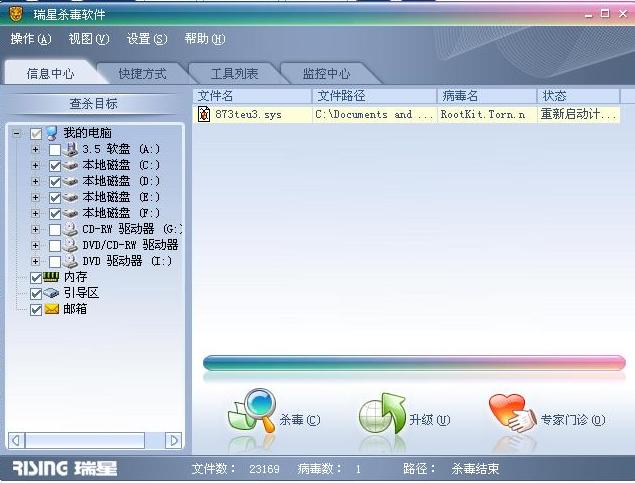Image resolution: width=635 pixels, height=483 pixels.
Task: Expand the 3.5 软盘 (A:) node
Action: coord(36,149)
